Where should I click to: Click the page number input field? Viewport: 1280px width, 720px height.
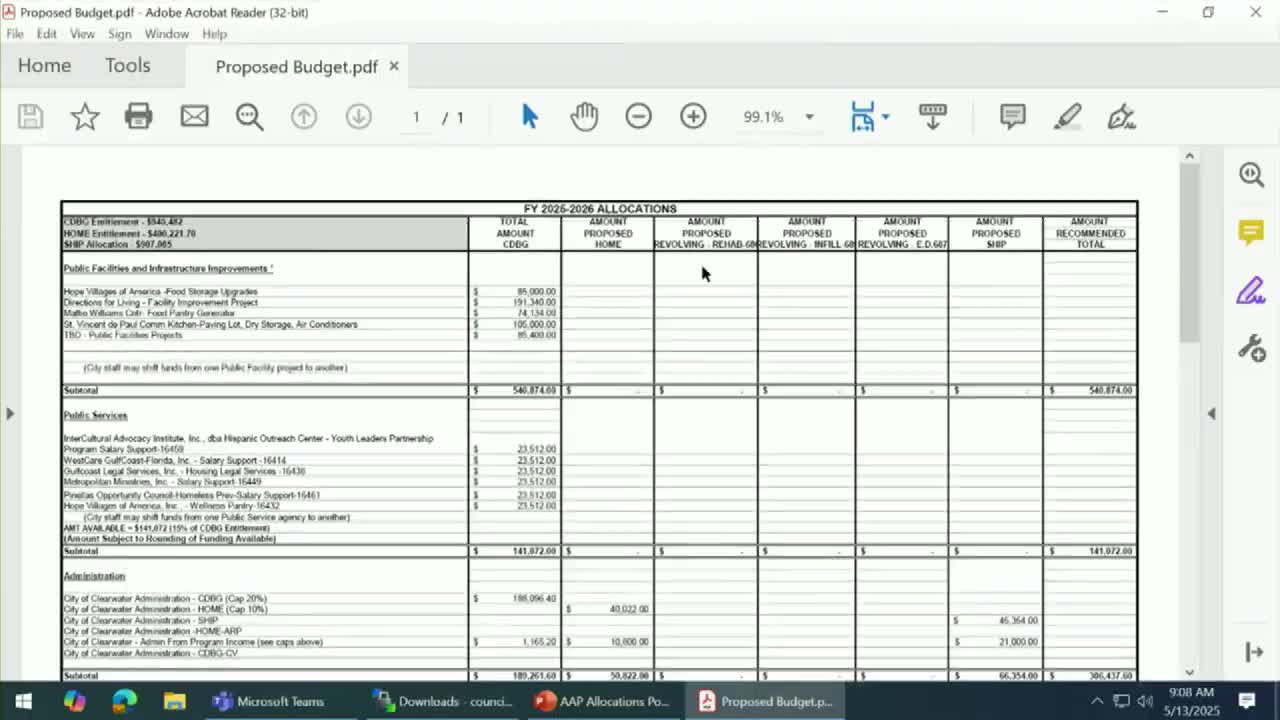(416, 117)
